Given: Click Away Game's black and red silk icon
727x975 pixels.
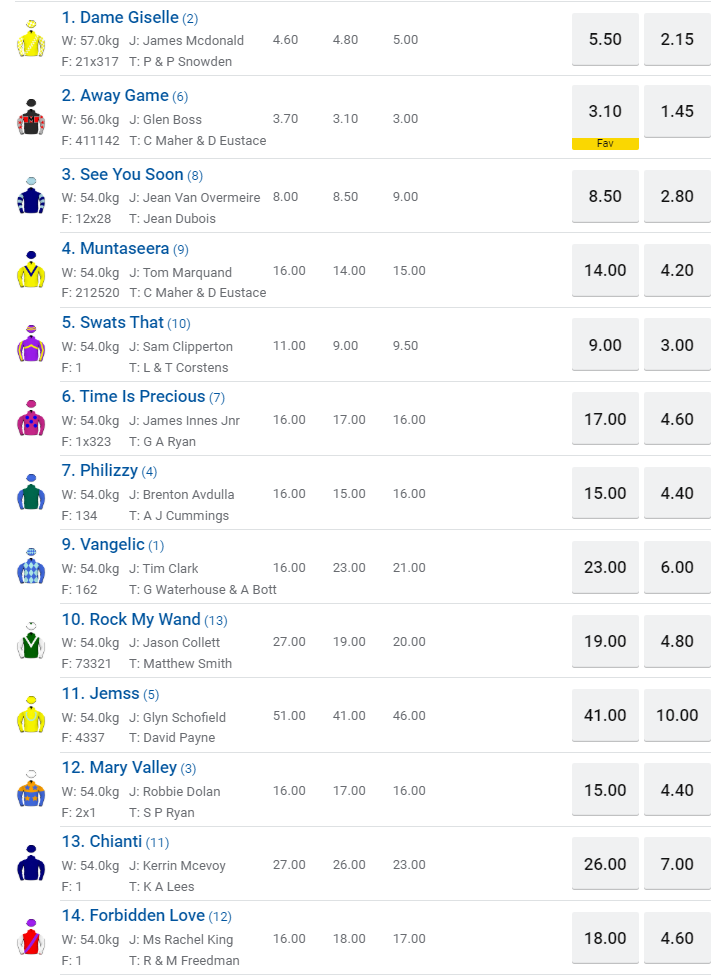Looking at the screenshot, I should click(31, 118).
